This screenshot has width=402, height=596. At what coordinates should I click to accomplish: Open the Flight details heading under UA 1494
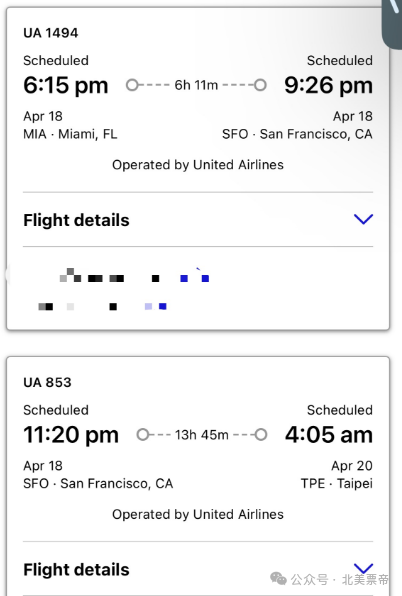(76, 220)
